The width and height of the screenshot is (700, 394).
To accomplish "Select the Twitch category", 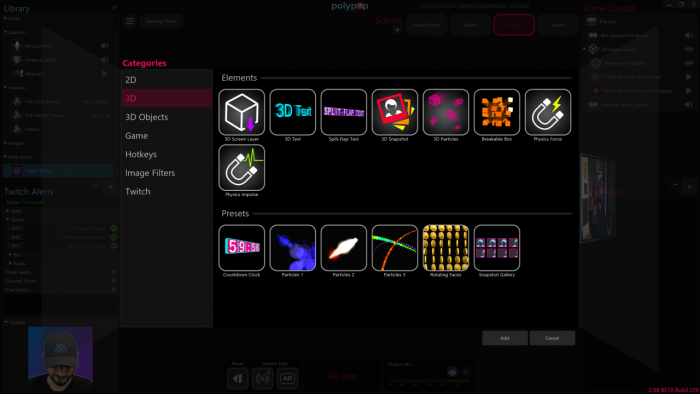I will (x=167, y=191).
